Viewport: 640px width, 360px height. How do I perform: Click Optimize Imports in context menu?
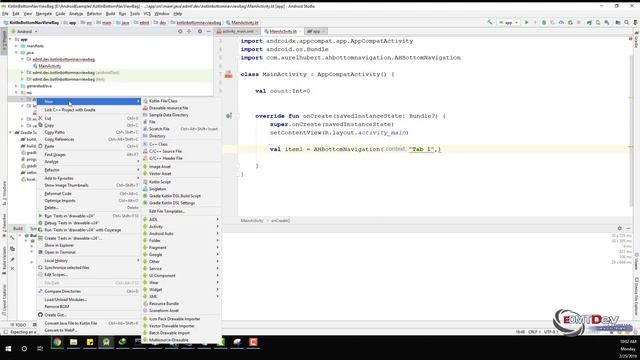click(89, 200)
